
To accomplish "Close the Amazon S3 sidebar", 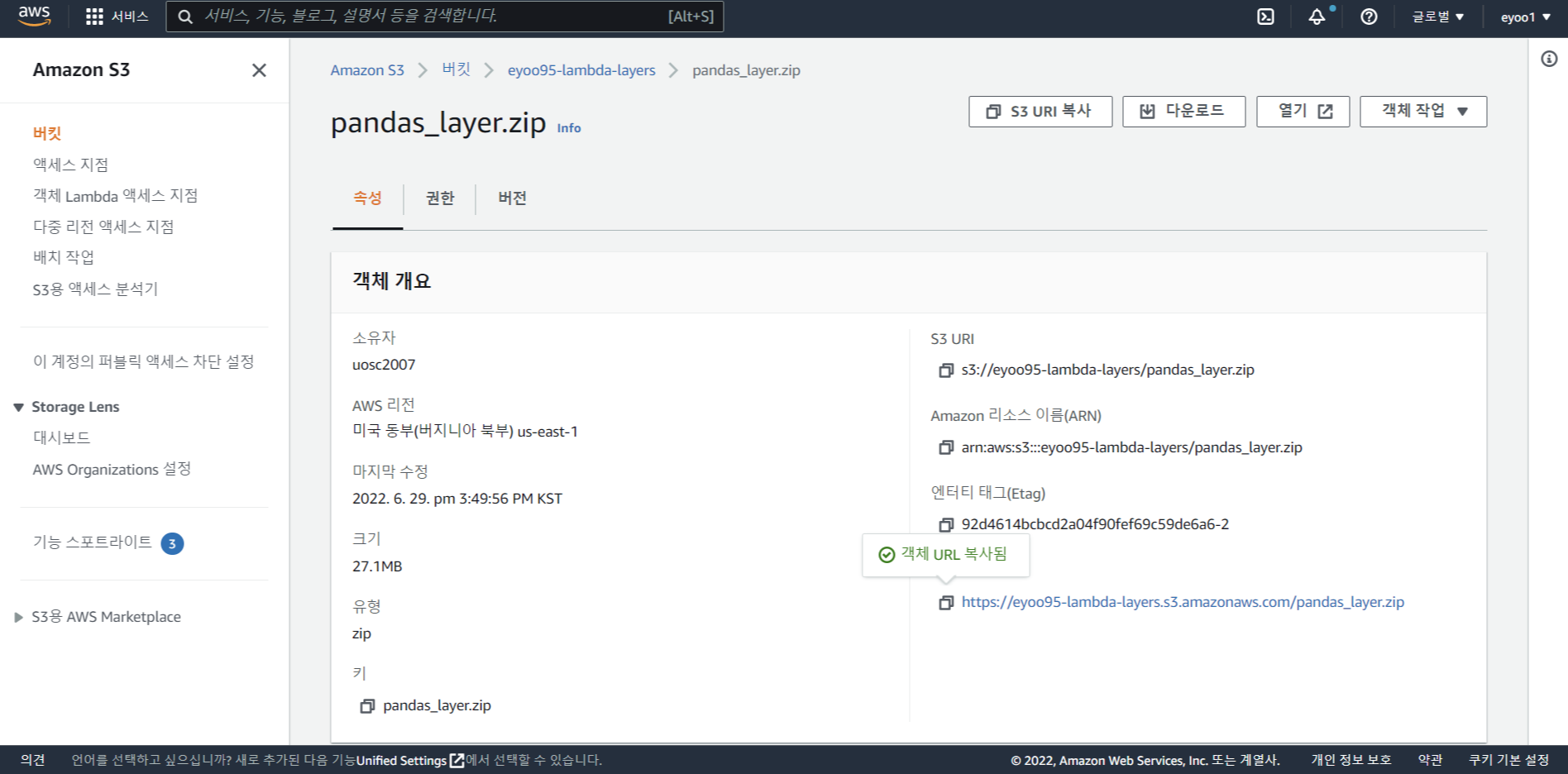I will click(259, 70).
